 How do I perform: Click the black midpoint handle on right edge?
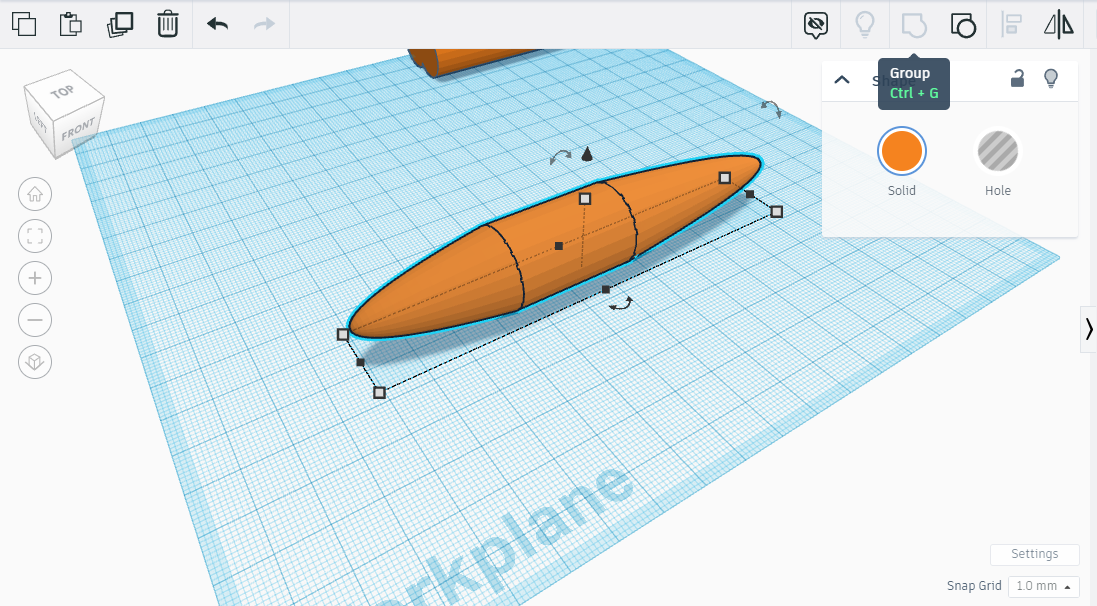coord(750,194)
